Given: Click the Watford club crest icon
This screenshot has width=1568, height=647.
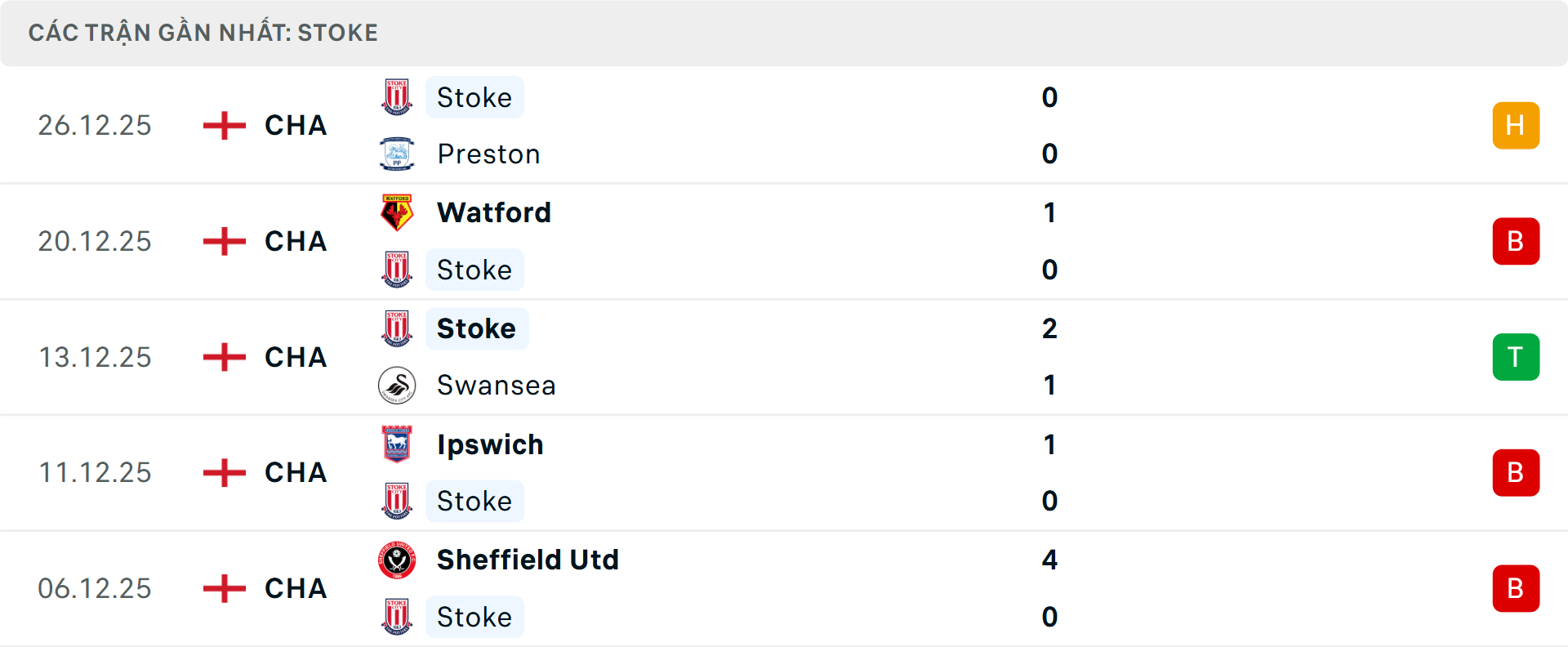Looking at the screenshot, I should 397,212.
